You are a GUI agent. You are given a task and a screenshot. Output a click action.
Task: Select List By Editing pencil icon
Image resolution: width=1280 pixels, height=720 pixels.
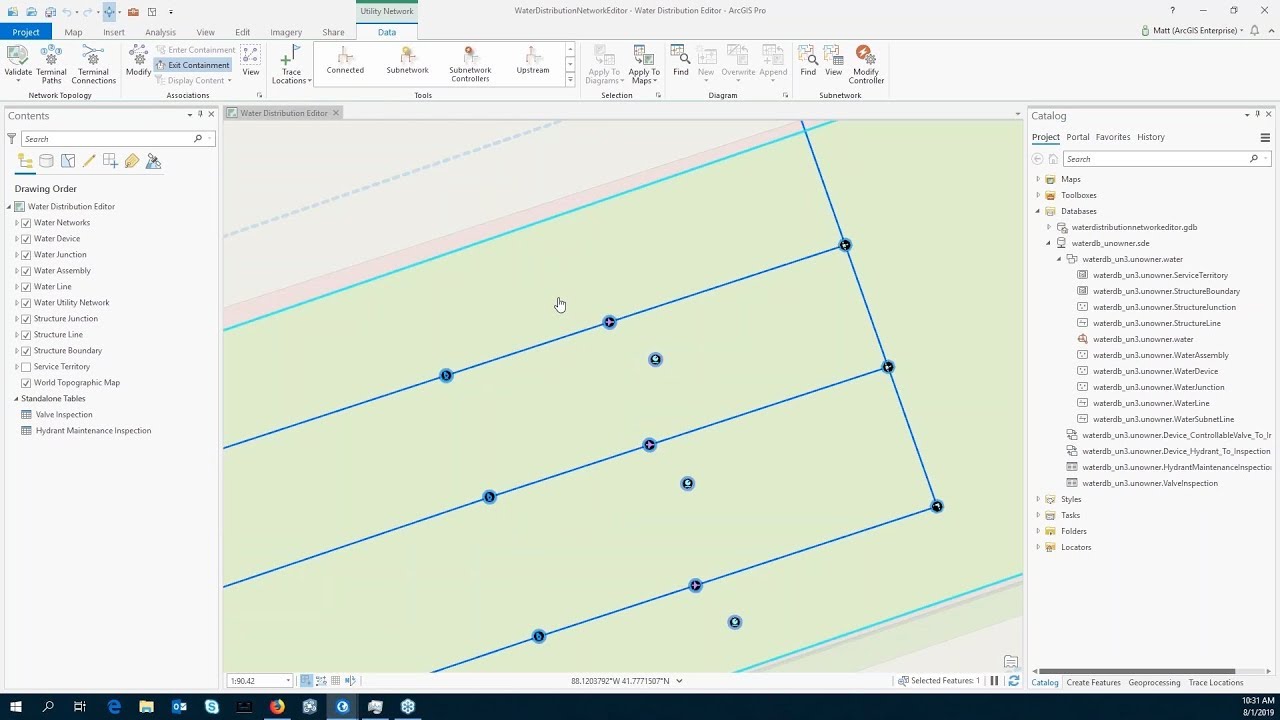tap(89, 161)
